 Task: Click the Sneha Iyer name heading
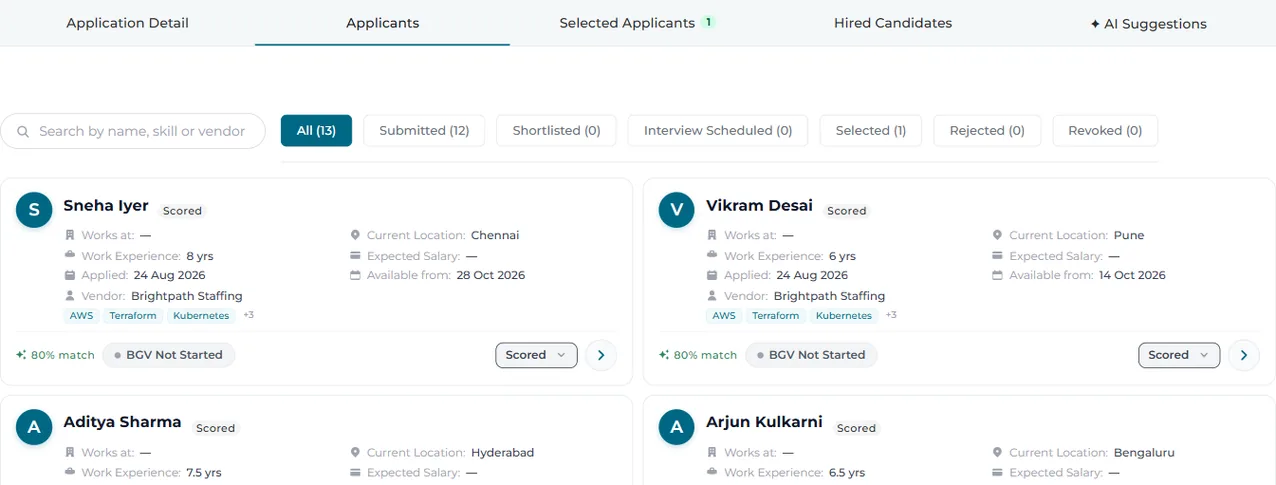click(106, 206)
